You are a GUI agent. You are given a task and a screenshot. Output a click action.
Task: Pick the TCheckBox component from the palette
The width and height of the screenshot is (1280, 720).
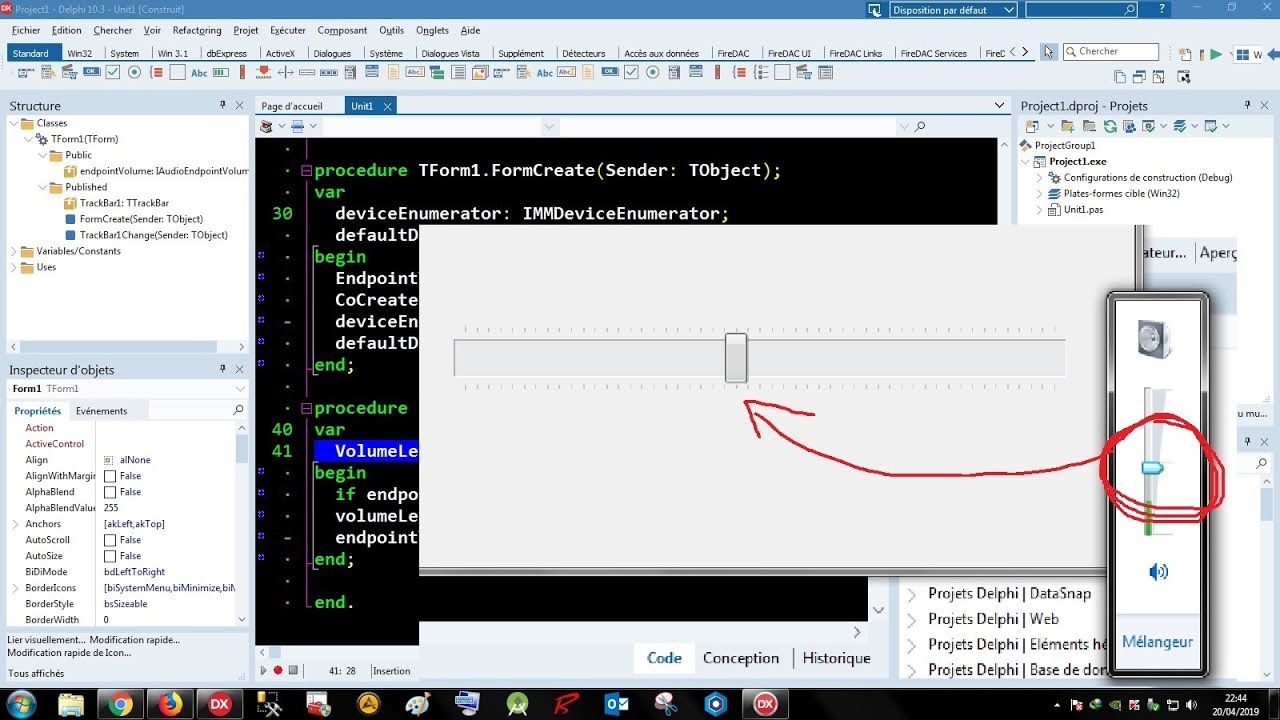tap(113, 72)
